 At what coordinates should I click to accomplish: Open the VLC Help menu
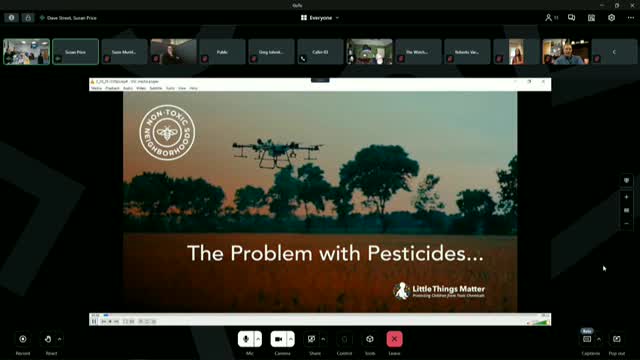(193, 88)
